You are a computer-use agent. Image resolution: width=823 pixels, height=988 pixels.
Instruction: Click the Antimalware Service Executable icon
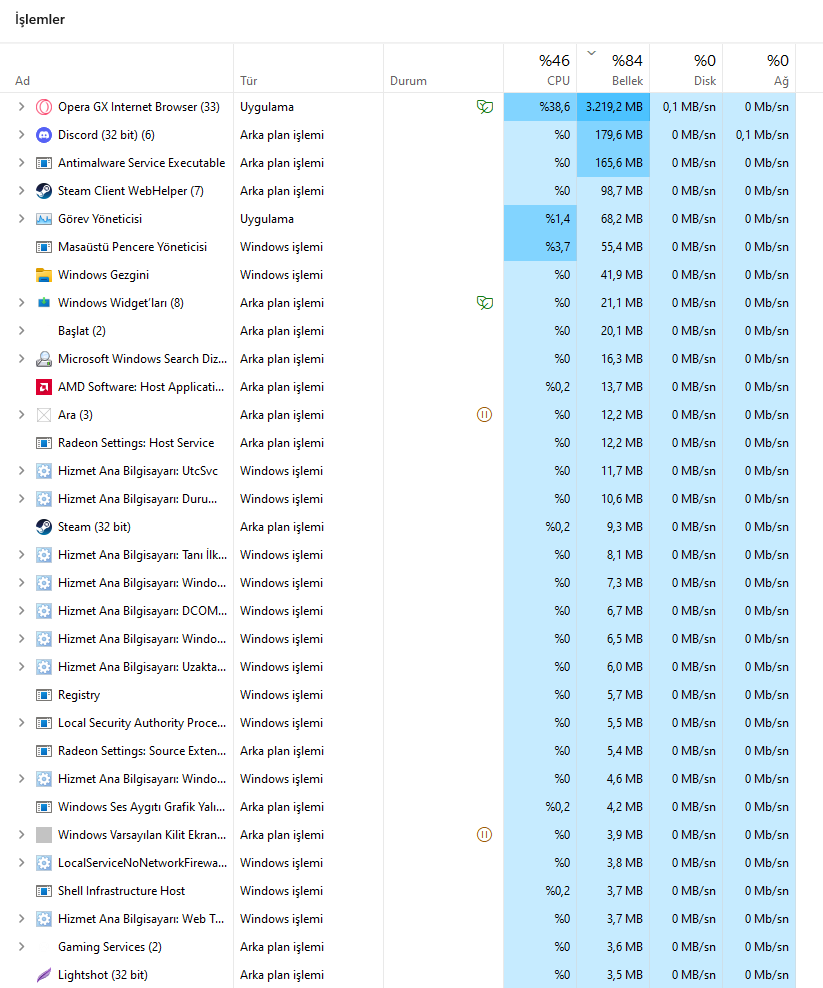point(43,163)
